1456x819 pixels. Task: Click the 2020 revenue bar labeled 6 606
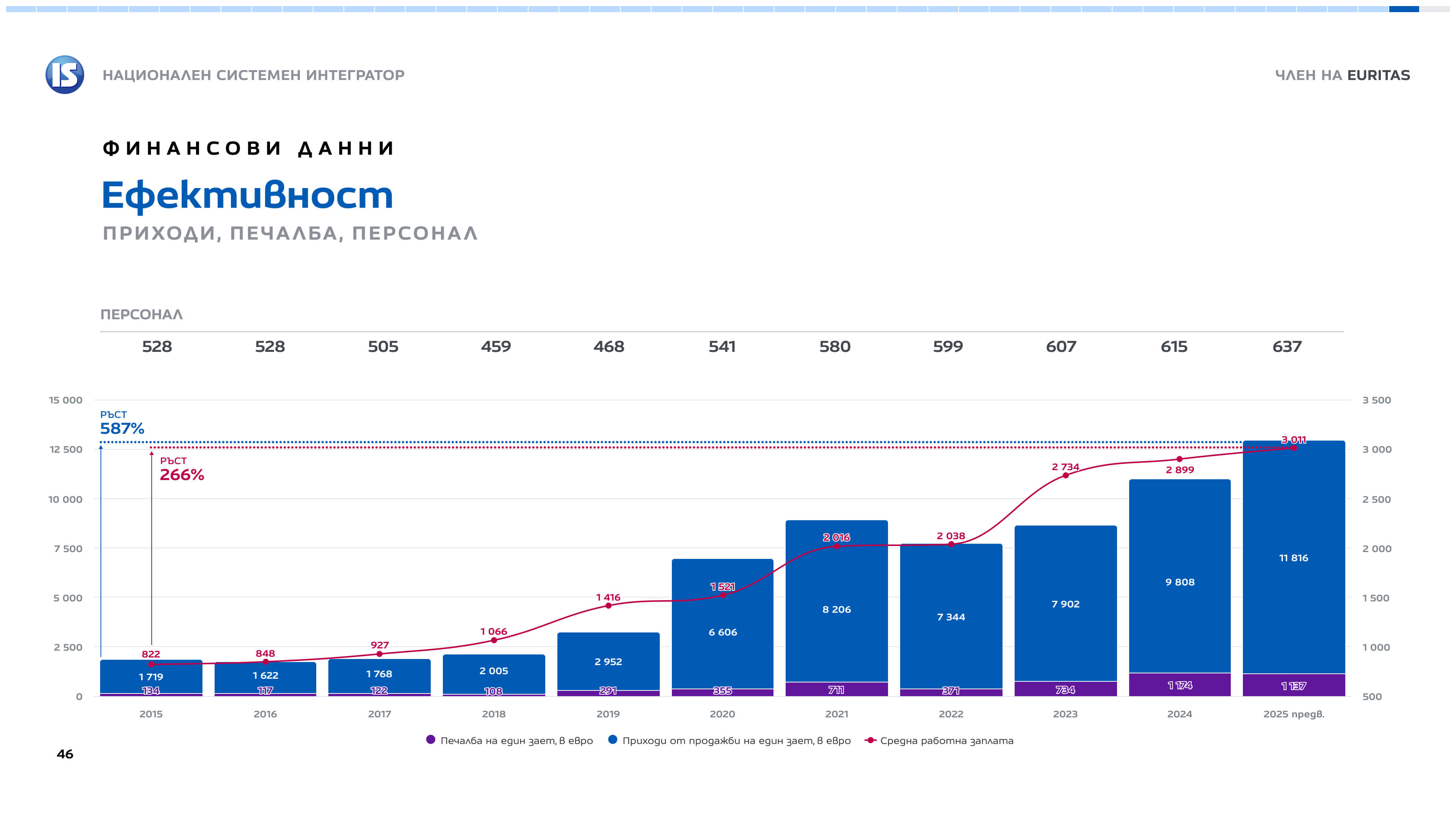(722, 632)
